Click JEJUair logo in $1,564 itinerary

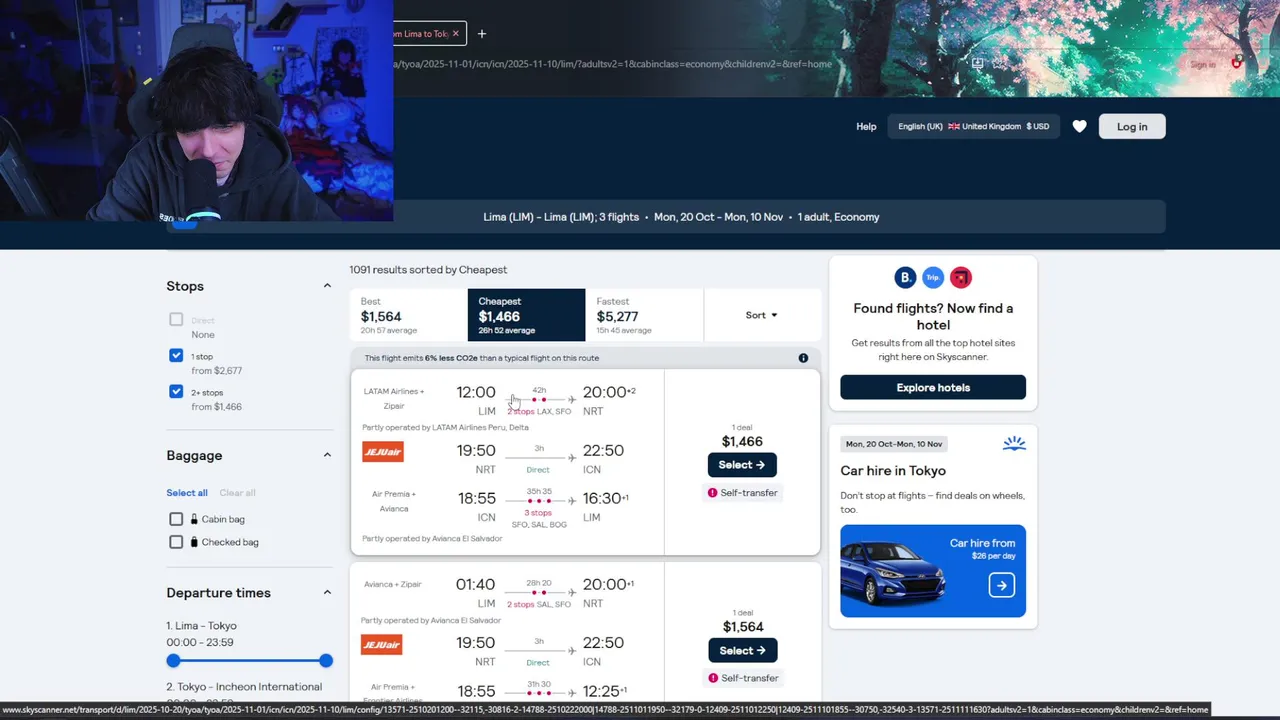tap(382, 644)
